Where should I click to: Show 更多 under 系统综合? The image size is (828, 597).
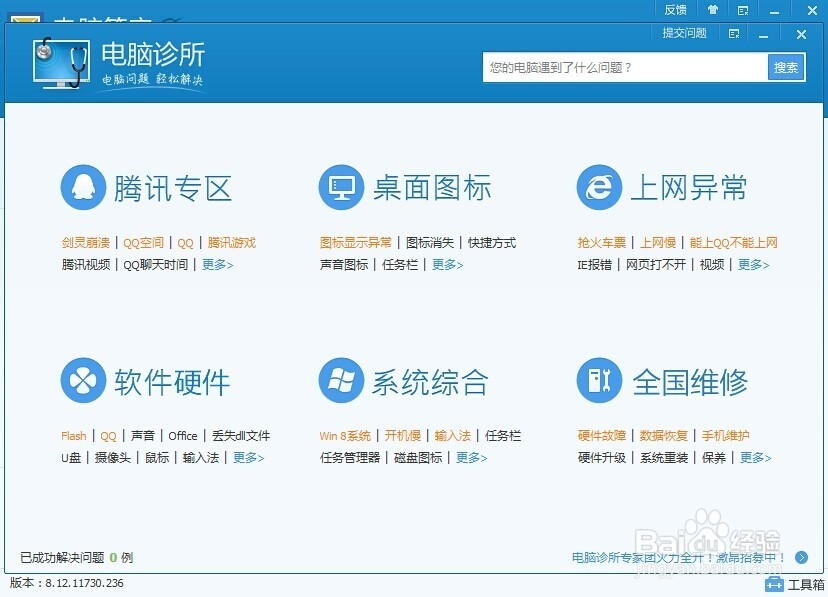[x=472, y=458]
